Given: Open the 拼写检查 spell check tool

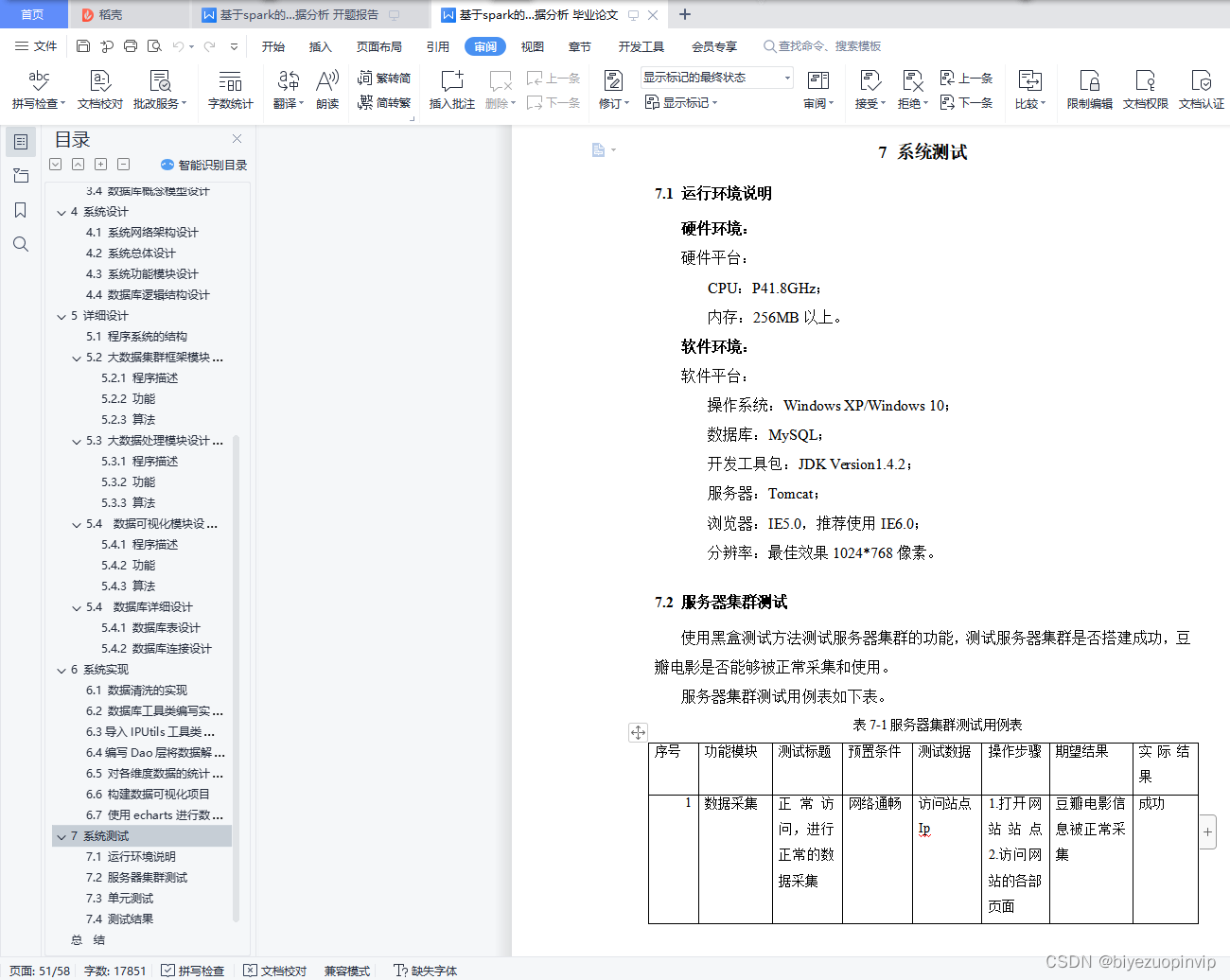Looking at the screenshot, I should 38,90.
